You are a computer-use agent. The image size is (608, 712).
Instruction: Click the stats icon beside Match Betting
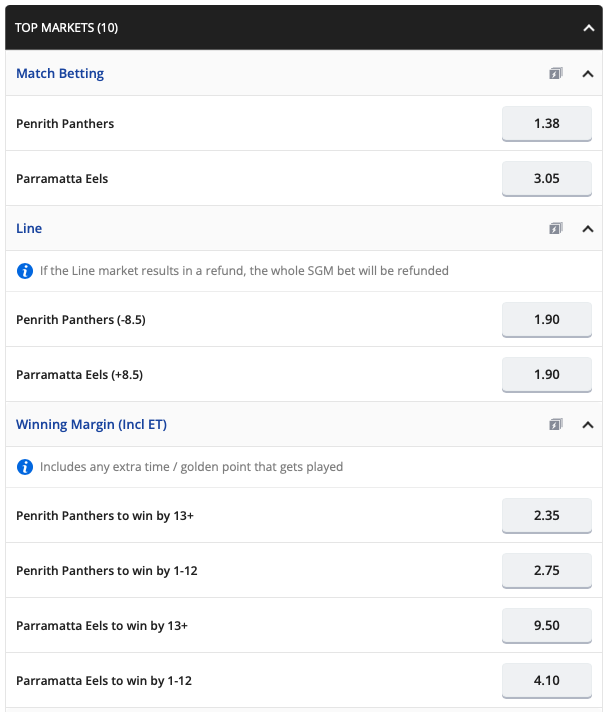click(x=556, y=73)
